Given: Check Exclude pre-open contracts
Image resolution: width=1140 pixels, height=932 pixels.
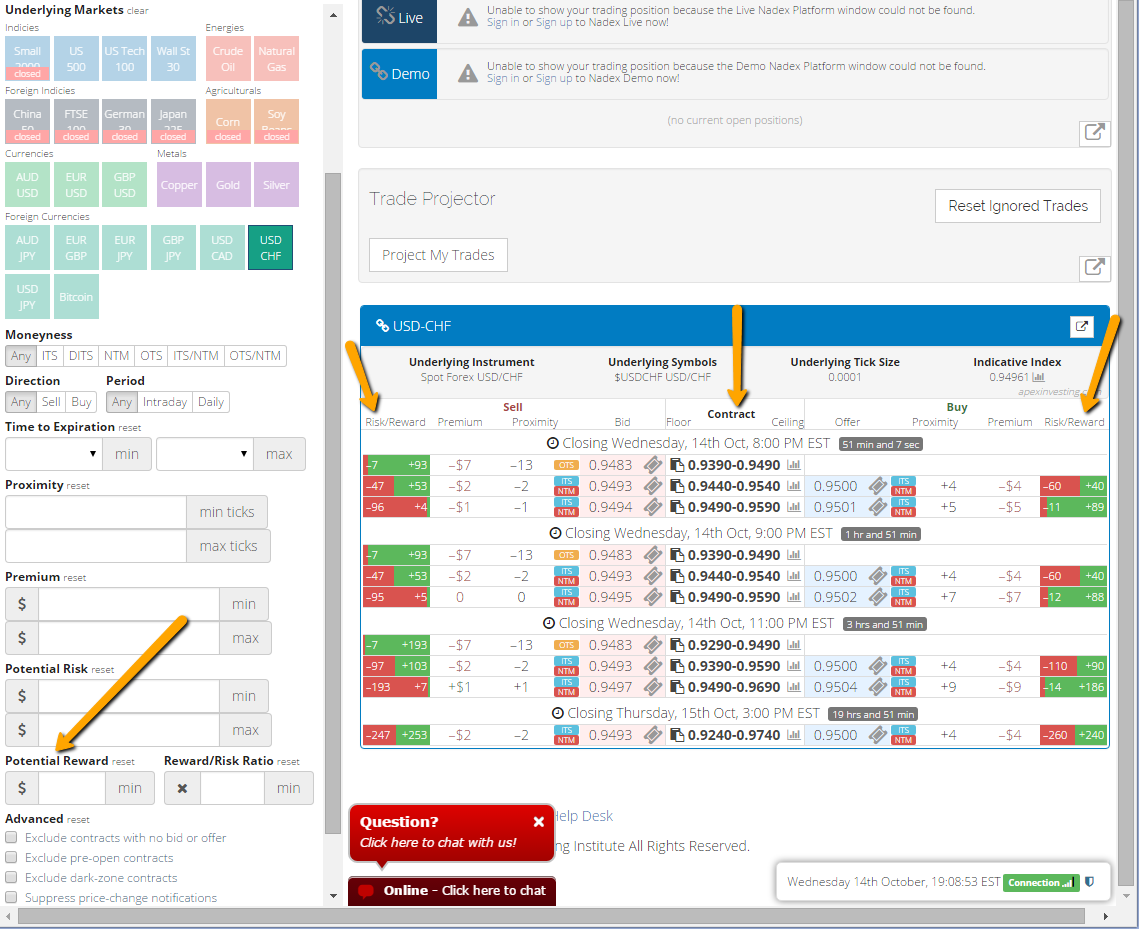Looking at the screenshot, I should pyautogui.click(x=11, y=858).
